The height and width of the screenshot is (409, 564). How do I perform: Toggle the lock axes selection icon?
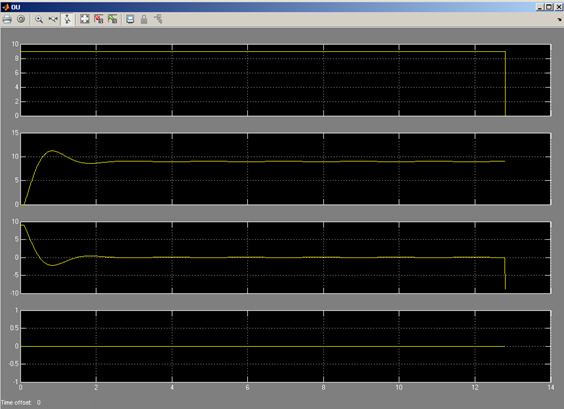pos(144,19)
